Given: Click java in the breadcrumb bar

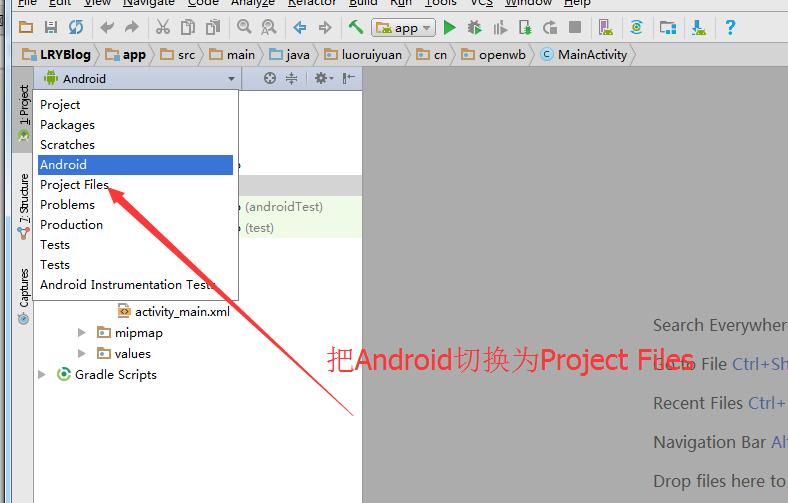Looking at the screenshot, I should pos(289,55).
